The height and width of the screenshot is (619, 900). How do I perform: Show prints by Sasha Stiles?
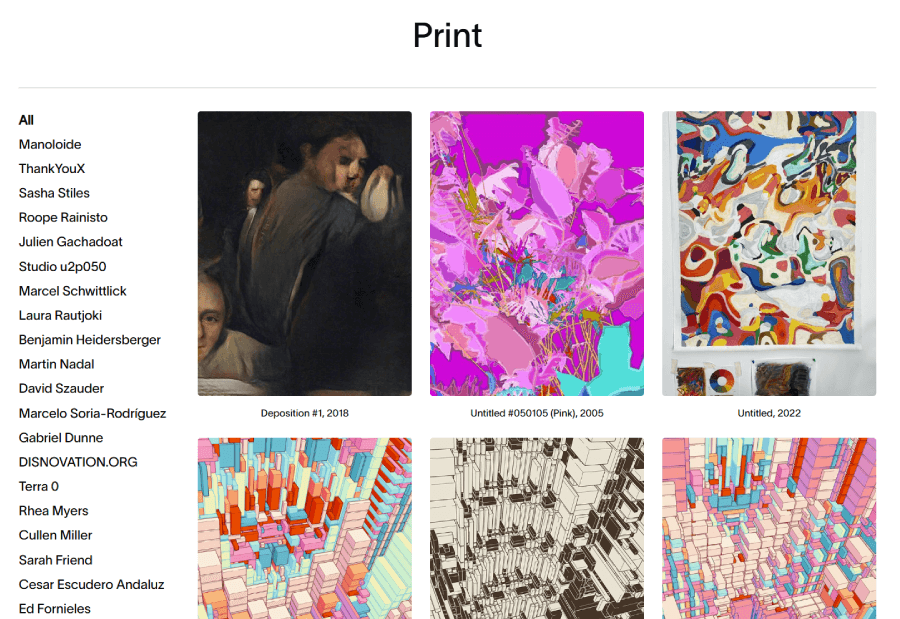[x=54, y=193]
